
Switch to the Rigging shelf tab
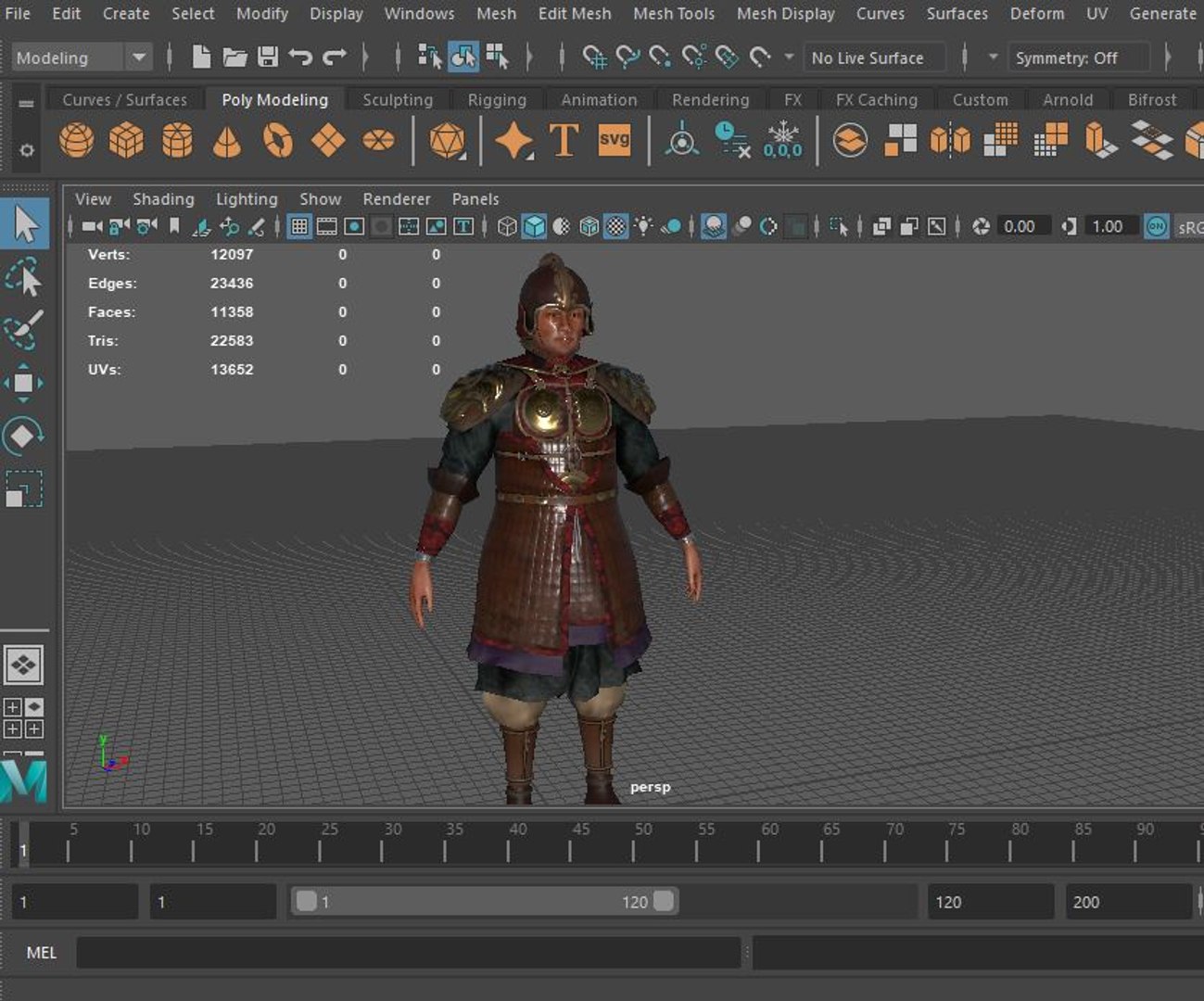point(497,100)
